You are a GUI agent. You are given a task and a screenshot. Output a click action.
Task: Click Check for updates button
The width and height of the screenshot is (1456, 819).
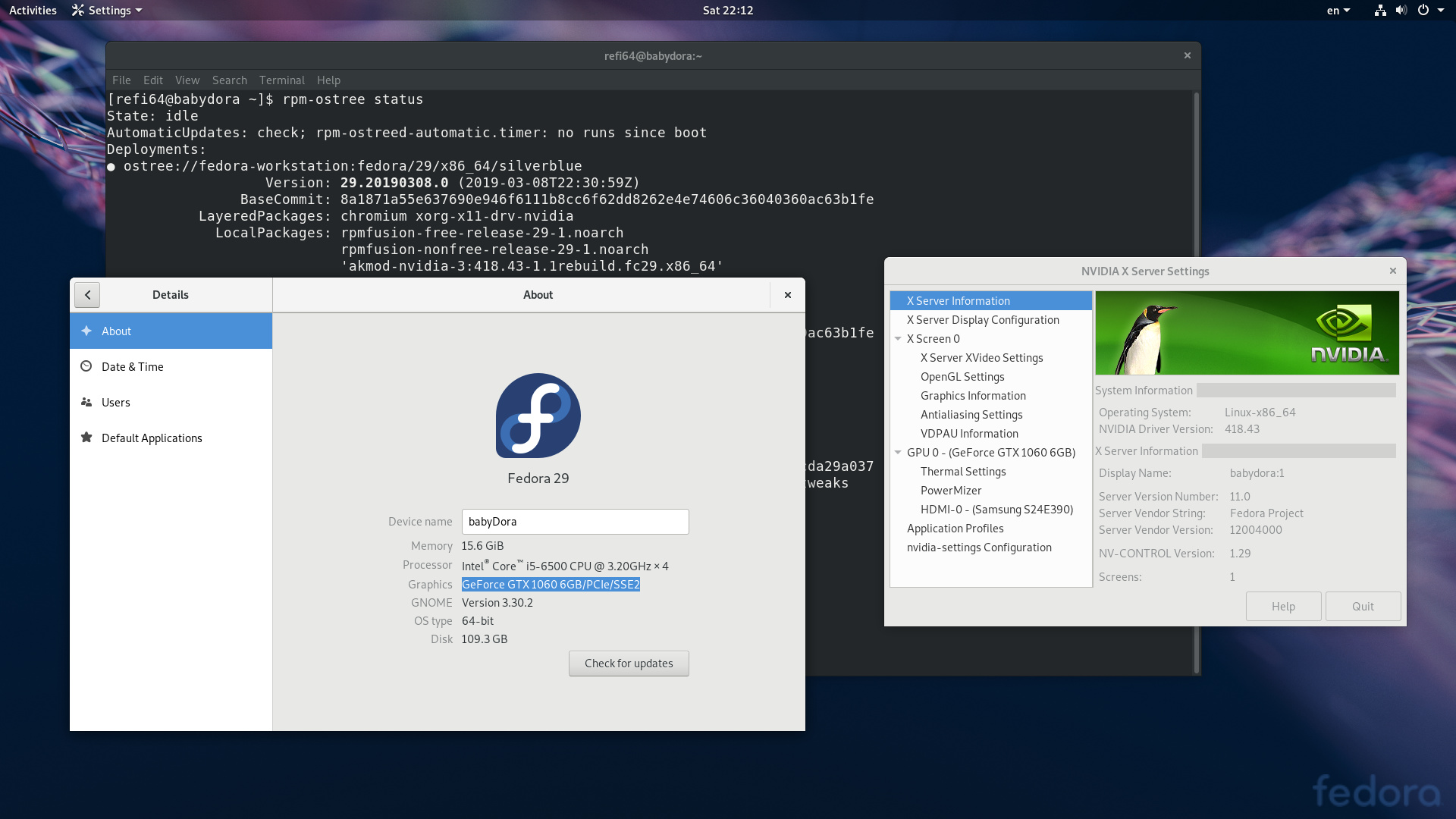pos(629,664)
